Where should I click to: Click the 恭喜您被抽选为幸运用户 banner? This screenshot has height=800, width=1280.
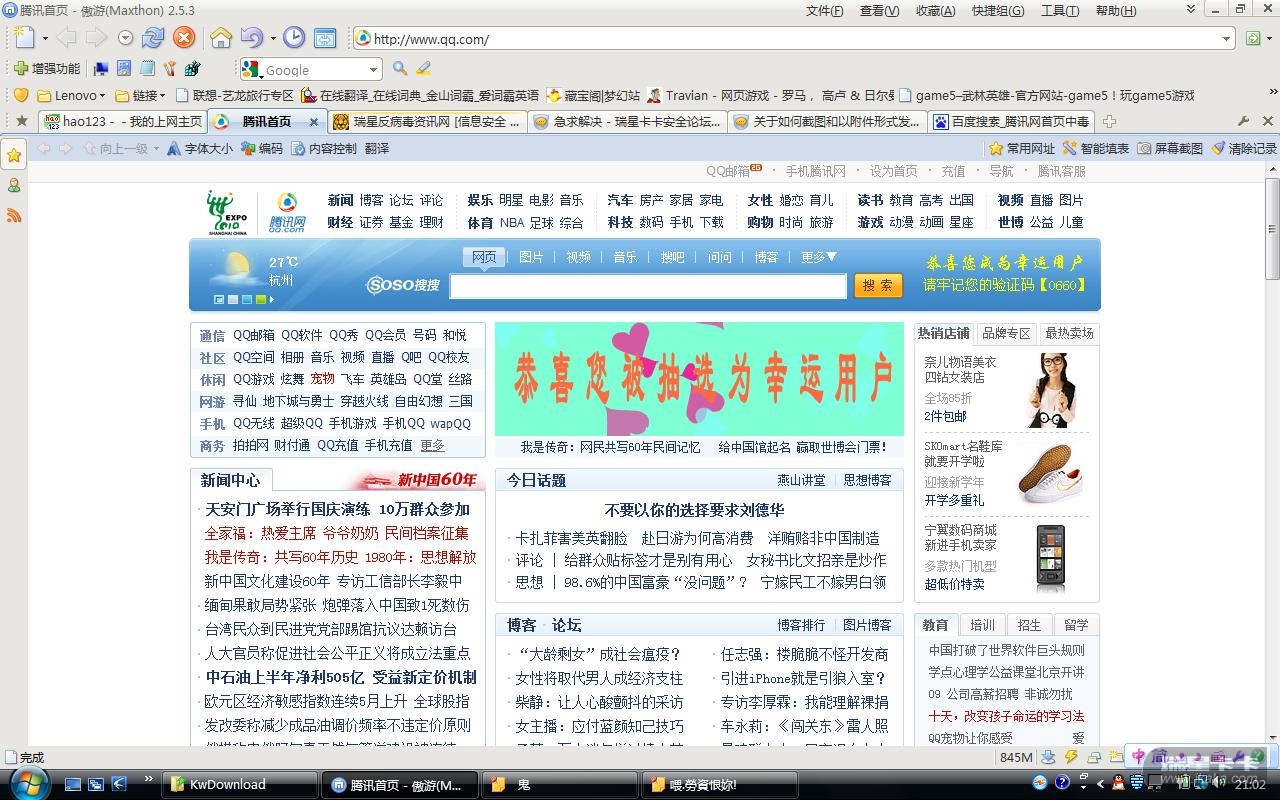(699, 378)
